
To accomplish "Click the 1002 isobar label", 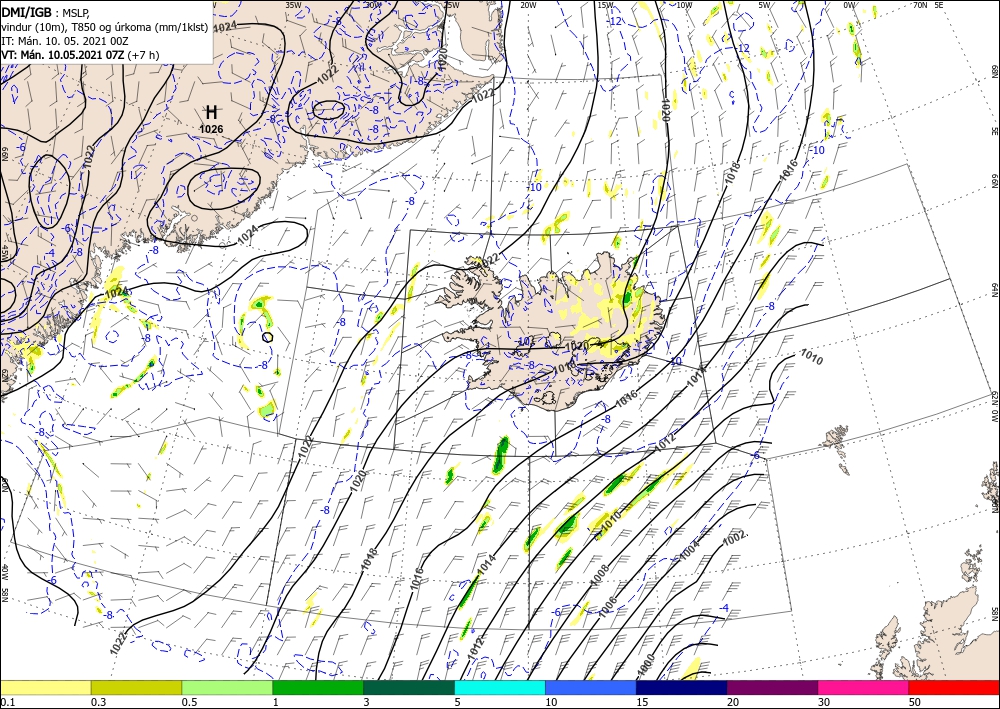I will [x=735, y=539].
